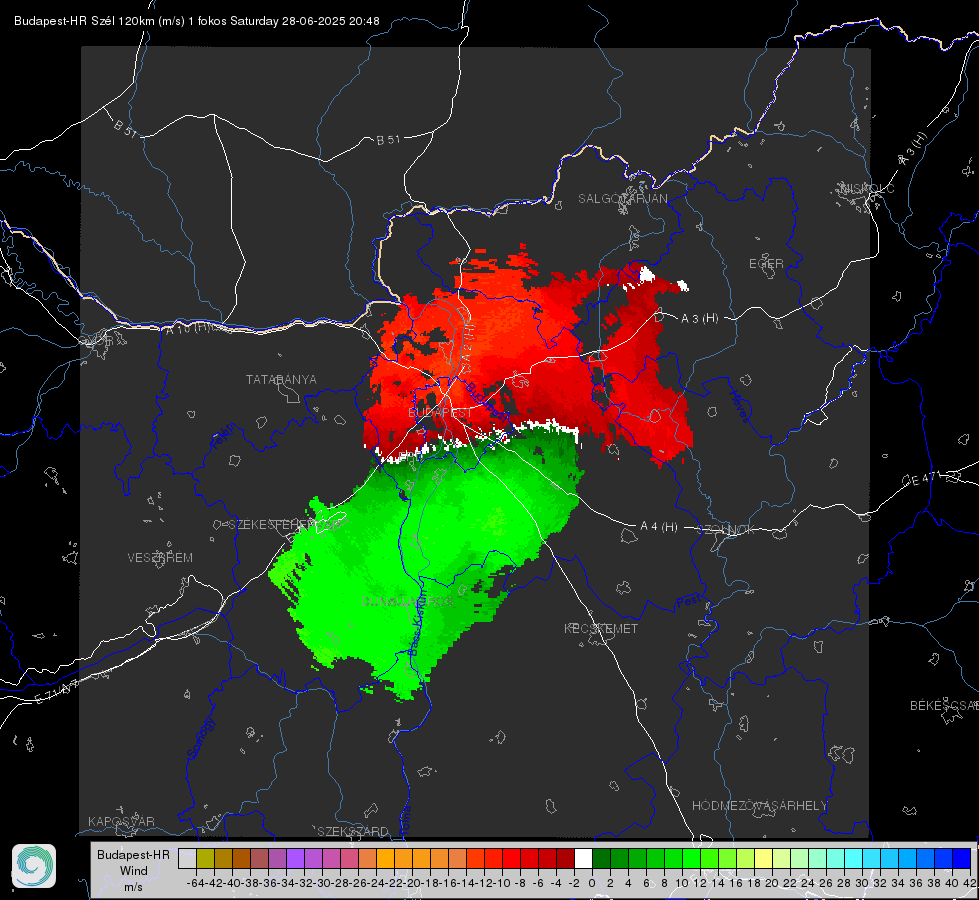The width and height of the screenshot is (979, 900).
Task: Click the VESZPREM city label
Action: tap(160, 558)
